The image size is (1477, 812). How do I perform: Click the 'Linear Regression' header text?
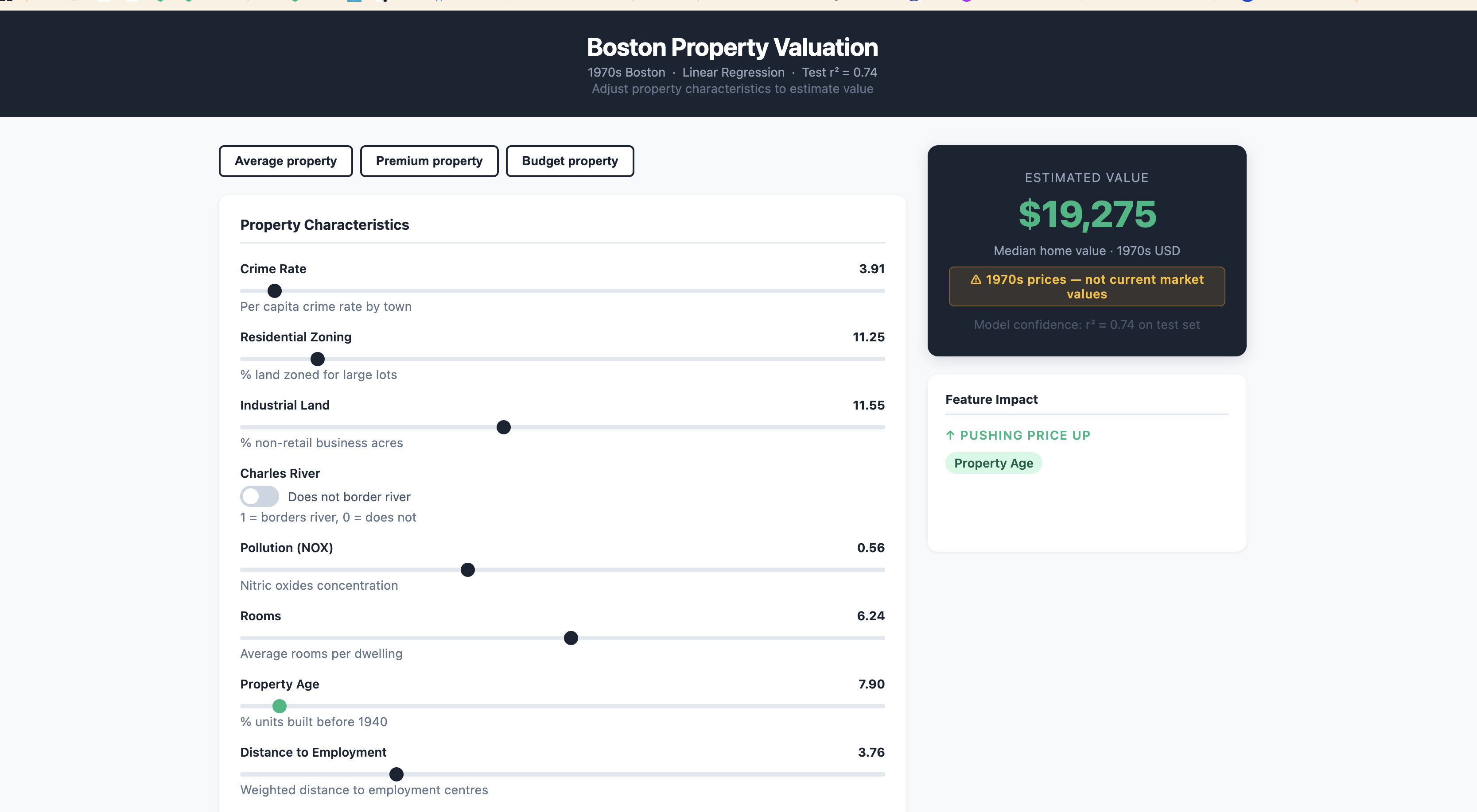(x=733, y=72)
